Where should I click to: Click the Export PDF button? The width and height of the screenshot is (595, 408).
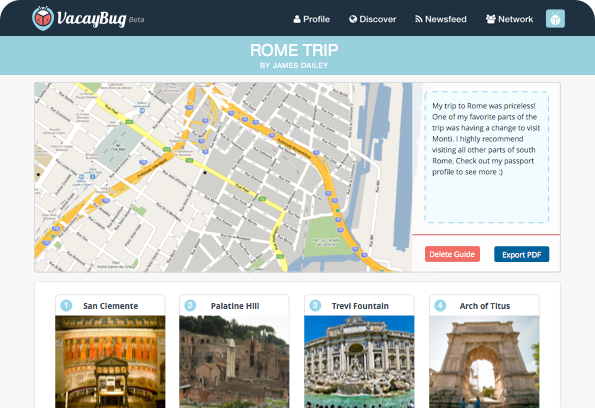coord(521,254)
